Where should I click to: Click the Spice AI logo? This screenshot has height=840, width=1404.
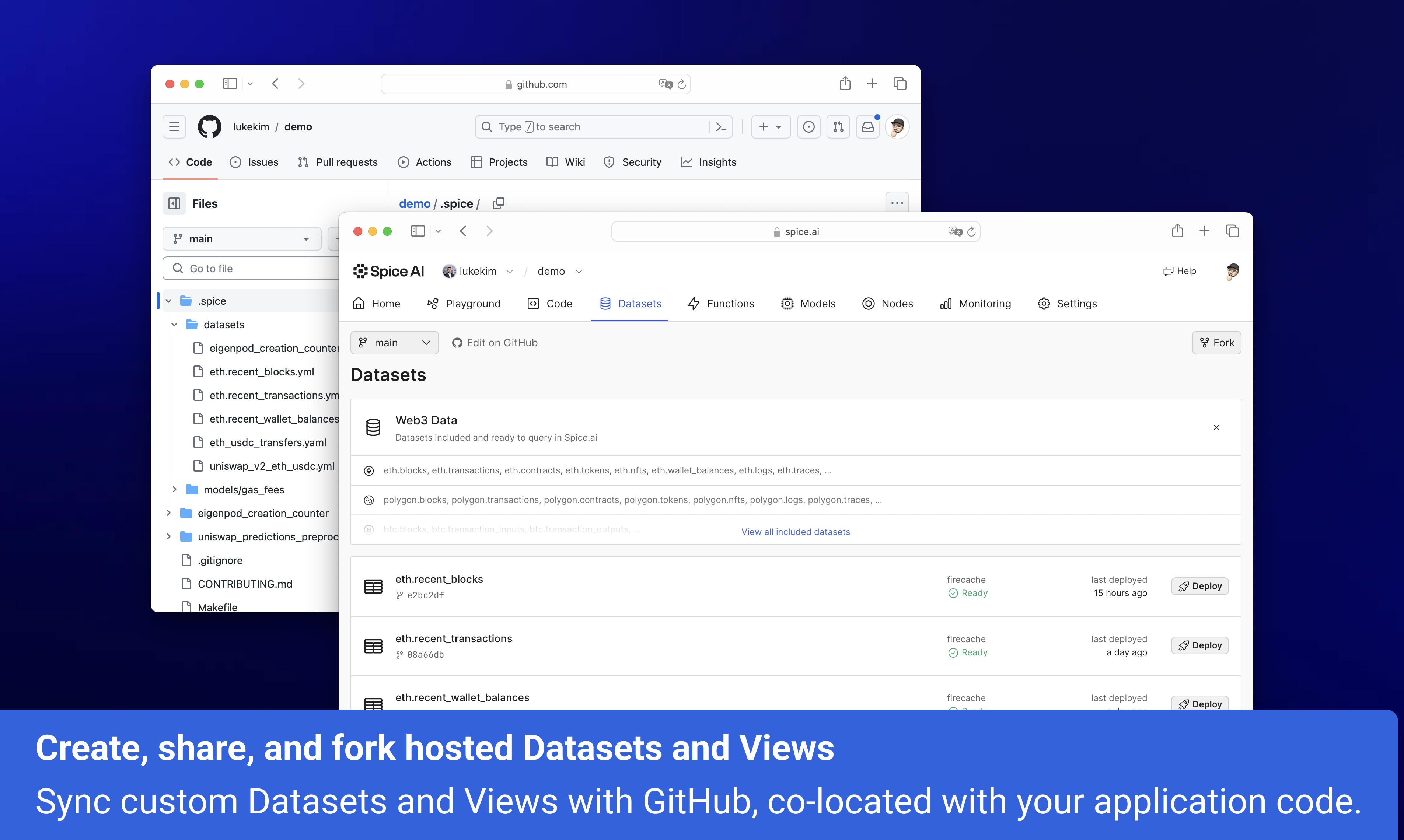click(x=388, y=271)
